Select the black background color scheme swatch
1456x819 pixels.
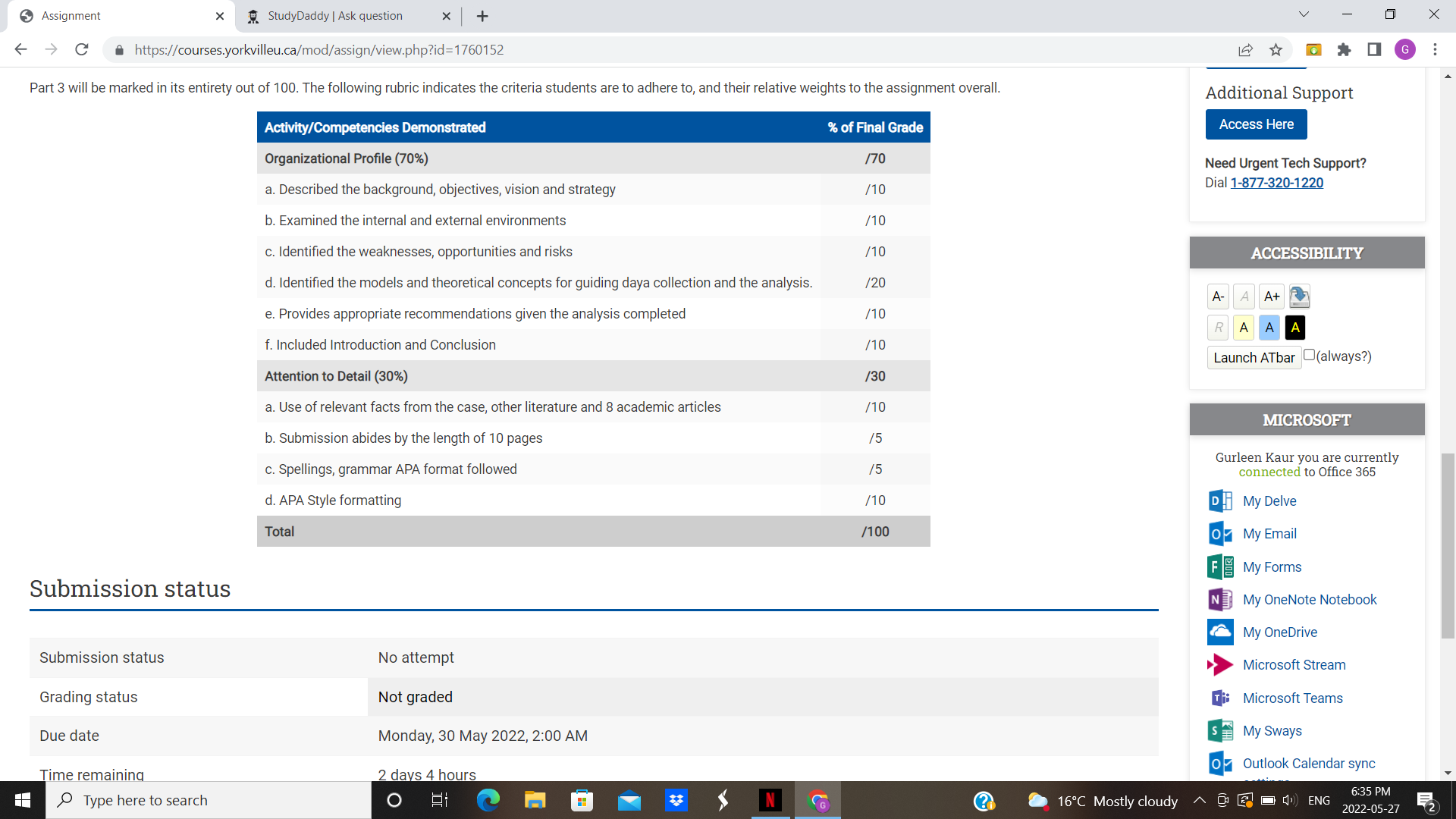(1295, 328)
